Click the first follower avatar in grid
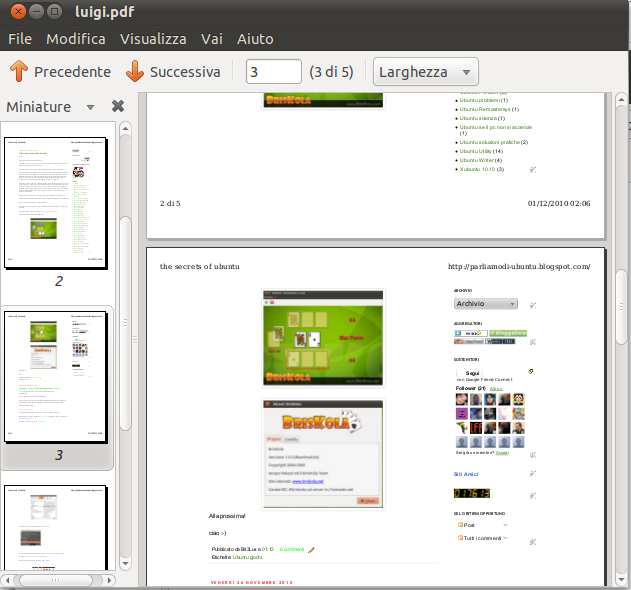The image size is (631, 590). click(462, 399)
